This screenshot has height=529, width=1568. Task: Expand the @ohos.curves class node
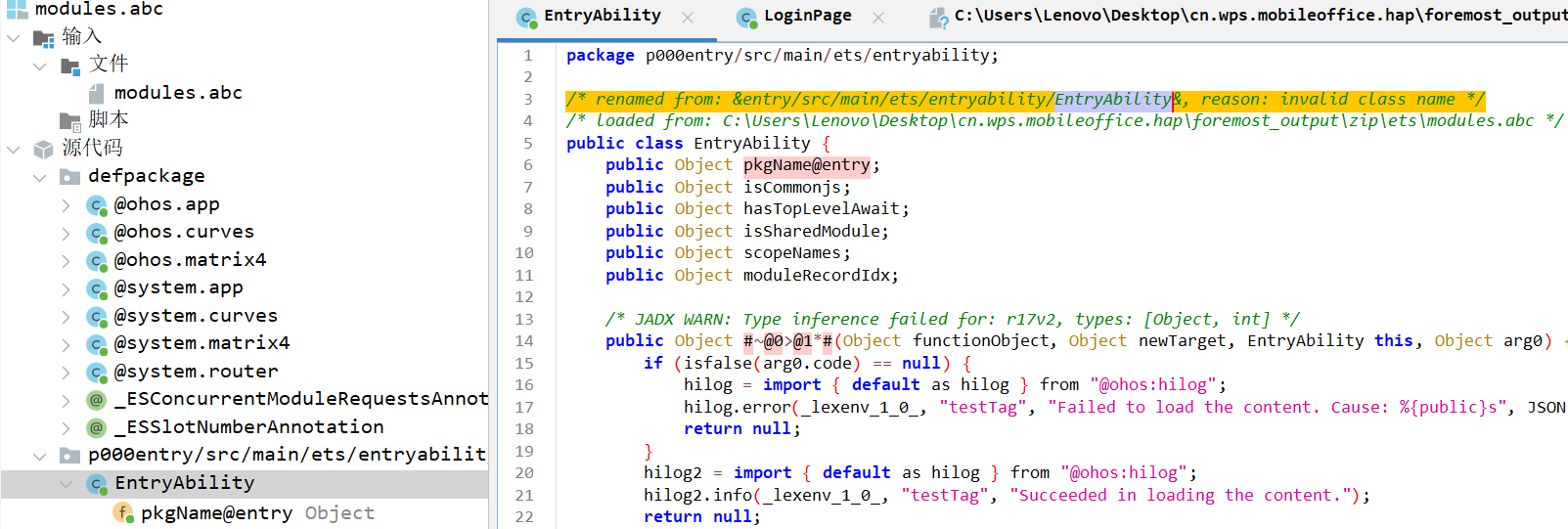[x=66, y=233]
